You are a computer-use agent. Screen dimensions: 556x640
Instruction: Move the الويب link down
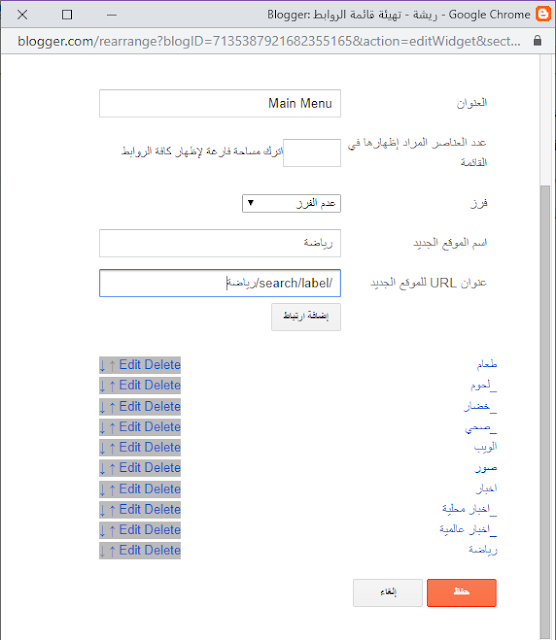point(102,448)
